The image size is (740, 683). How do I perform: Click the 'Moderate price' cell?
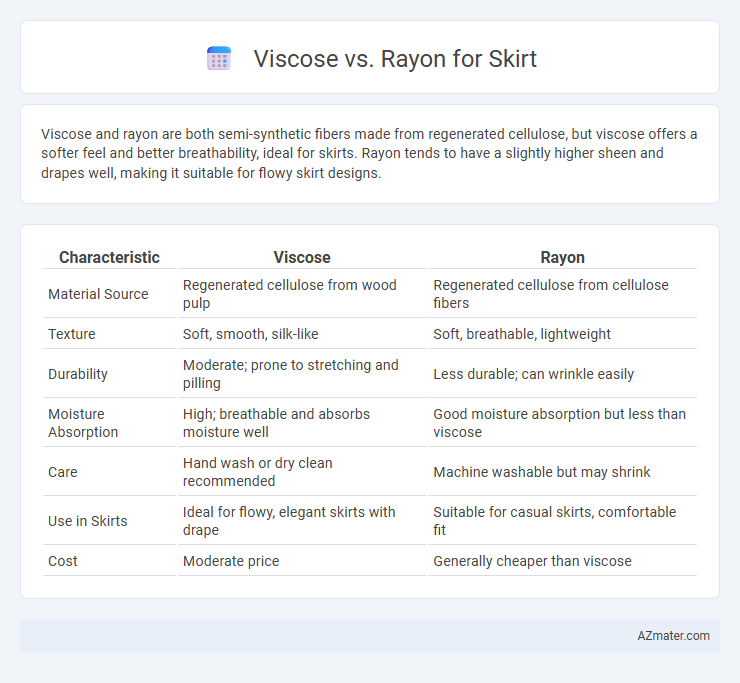(x=302, y=561)
